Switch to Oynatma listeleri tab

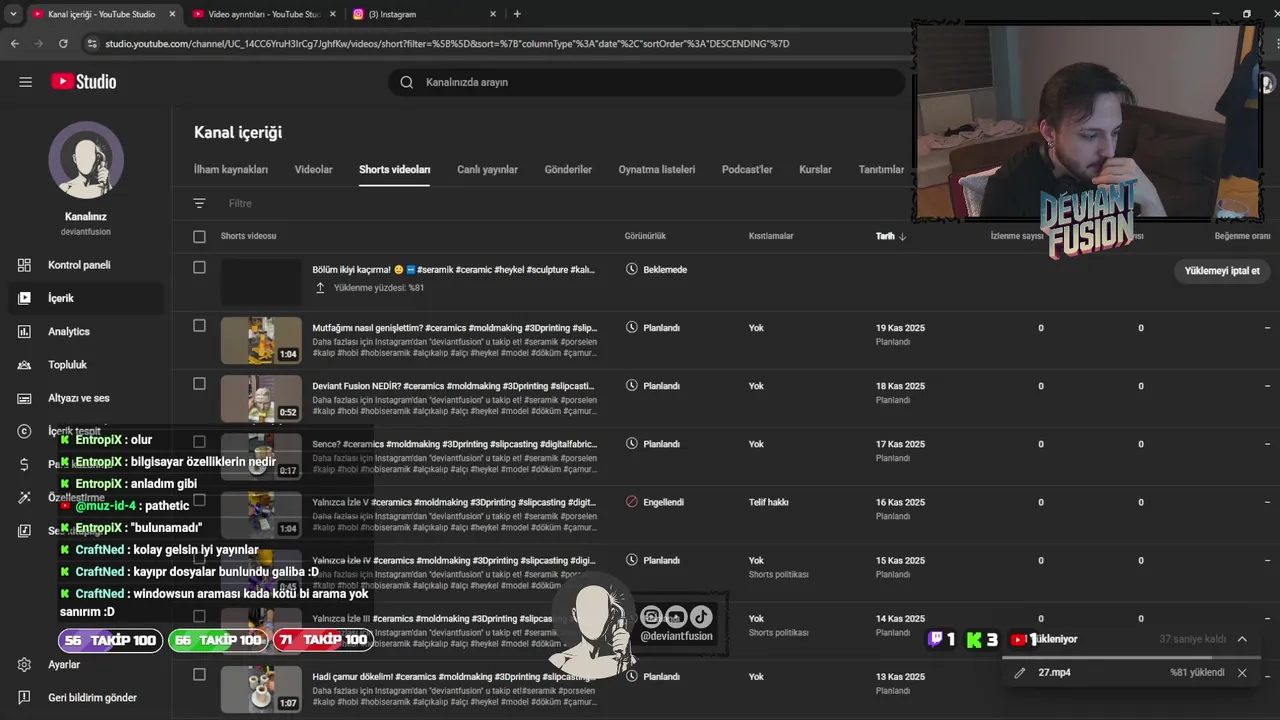[657, 170]
